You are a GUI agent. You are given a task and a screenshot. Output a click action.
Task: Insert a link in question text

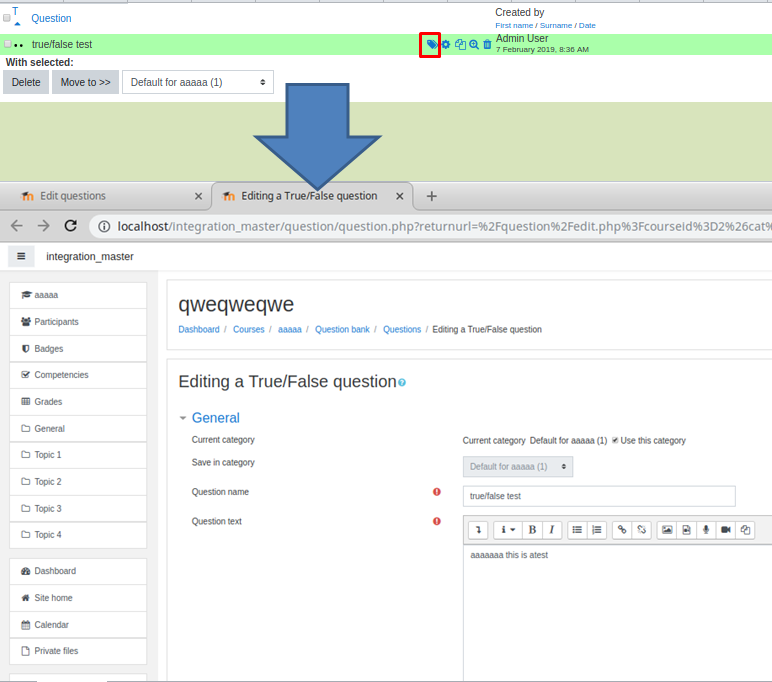(x=622, y=530)
